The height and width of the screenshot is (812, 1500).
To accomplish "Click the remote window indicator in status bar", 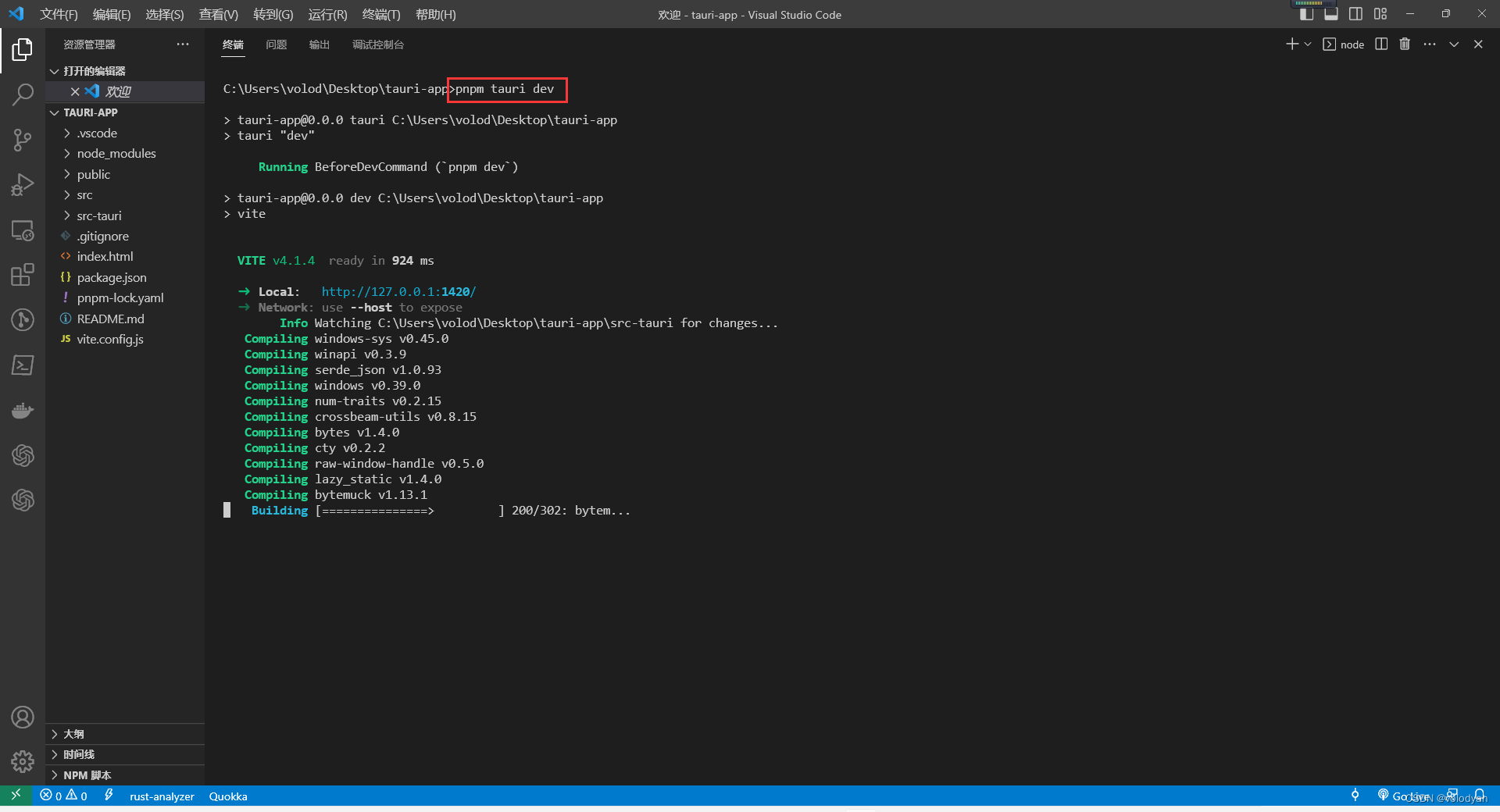I will click(x=16, y=796).
